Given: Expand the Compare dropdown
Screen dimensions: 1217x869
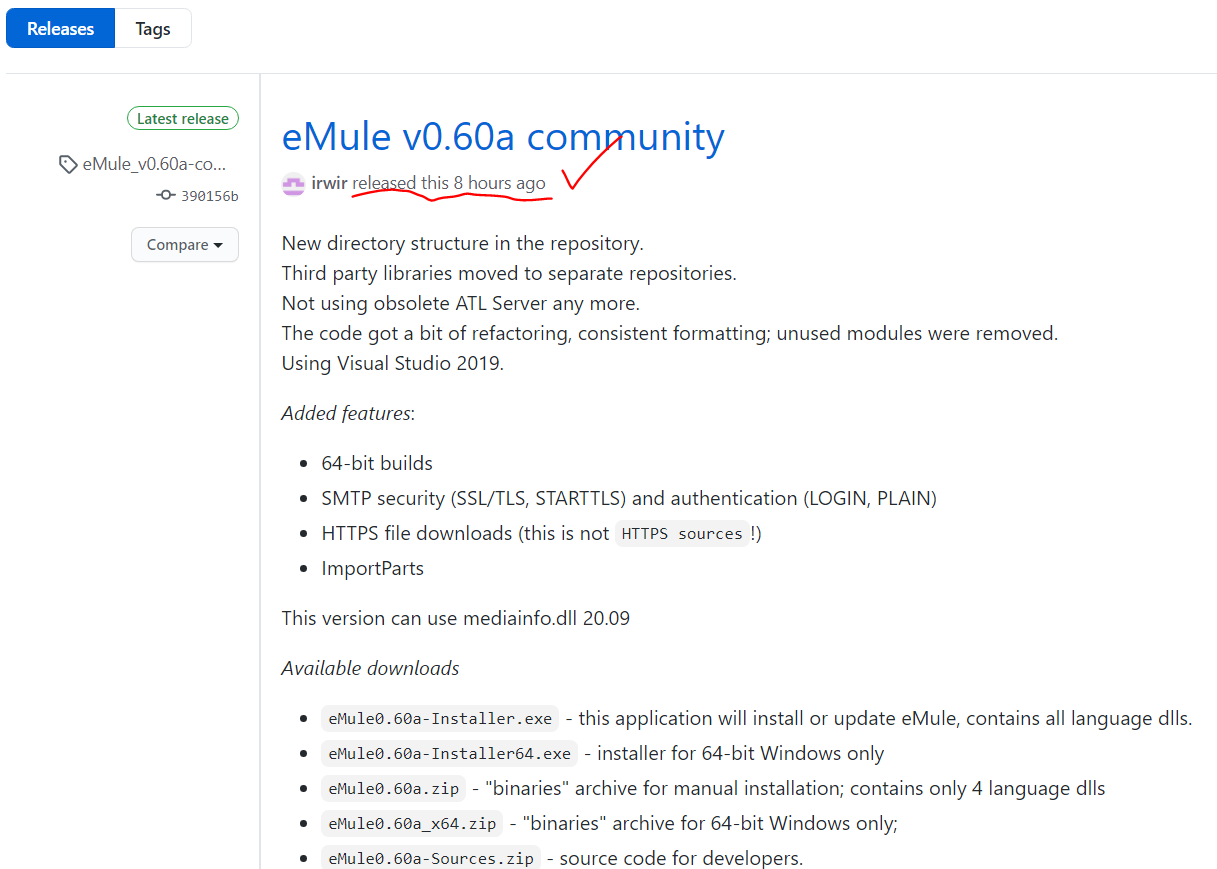Looking at the screenshot, I should pos(185,245).
